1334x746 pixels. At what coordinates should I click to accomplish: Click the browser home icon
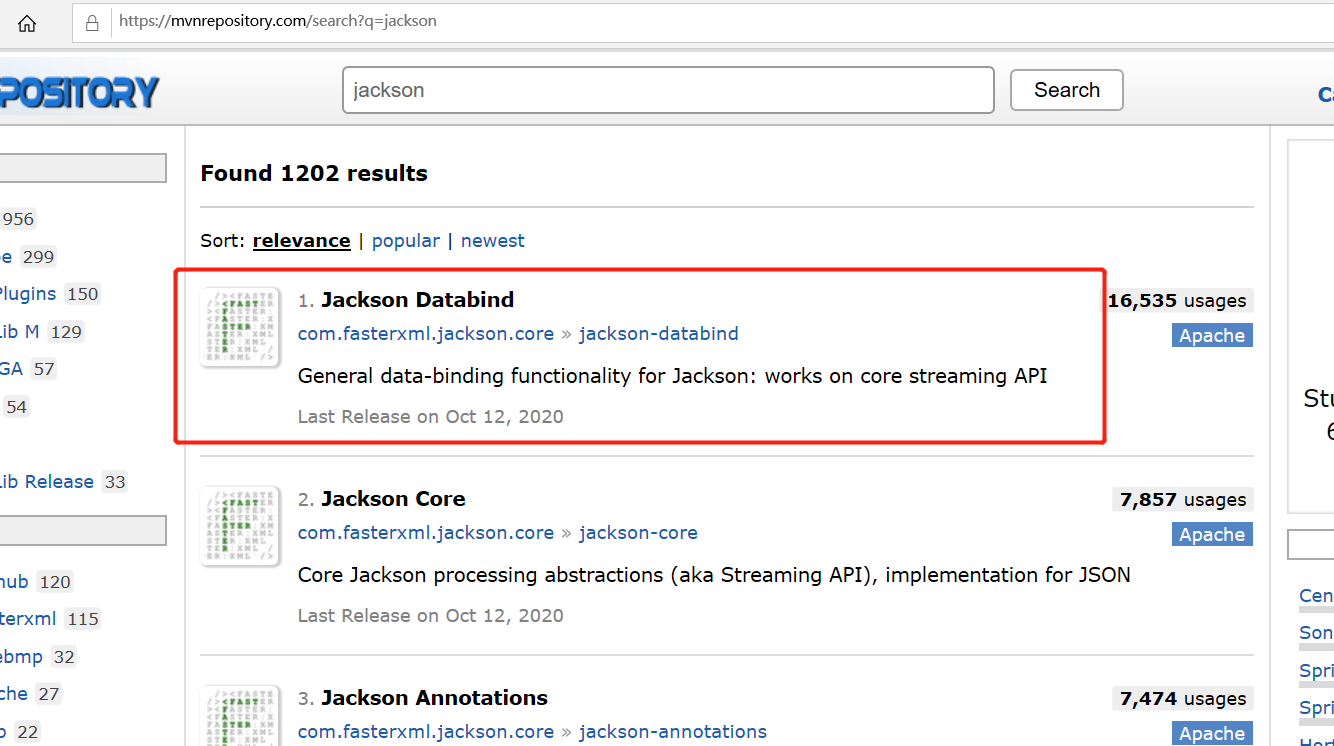[x=27, y=23]
